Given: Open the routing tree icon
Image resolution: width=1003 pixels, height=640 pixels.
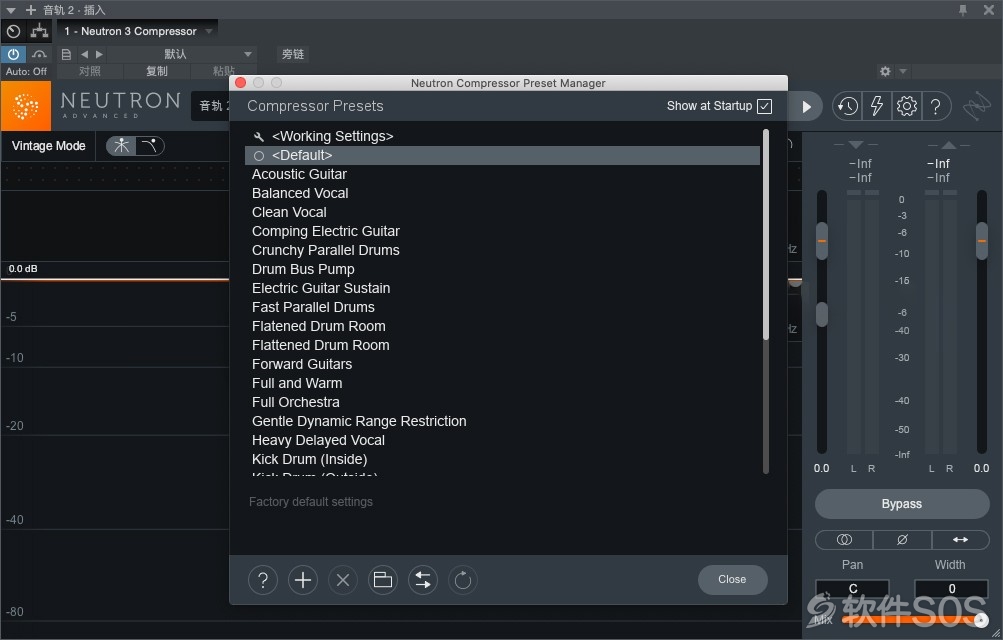Looking at the screenshot, I should tap(40, 31).
